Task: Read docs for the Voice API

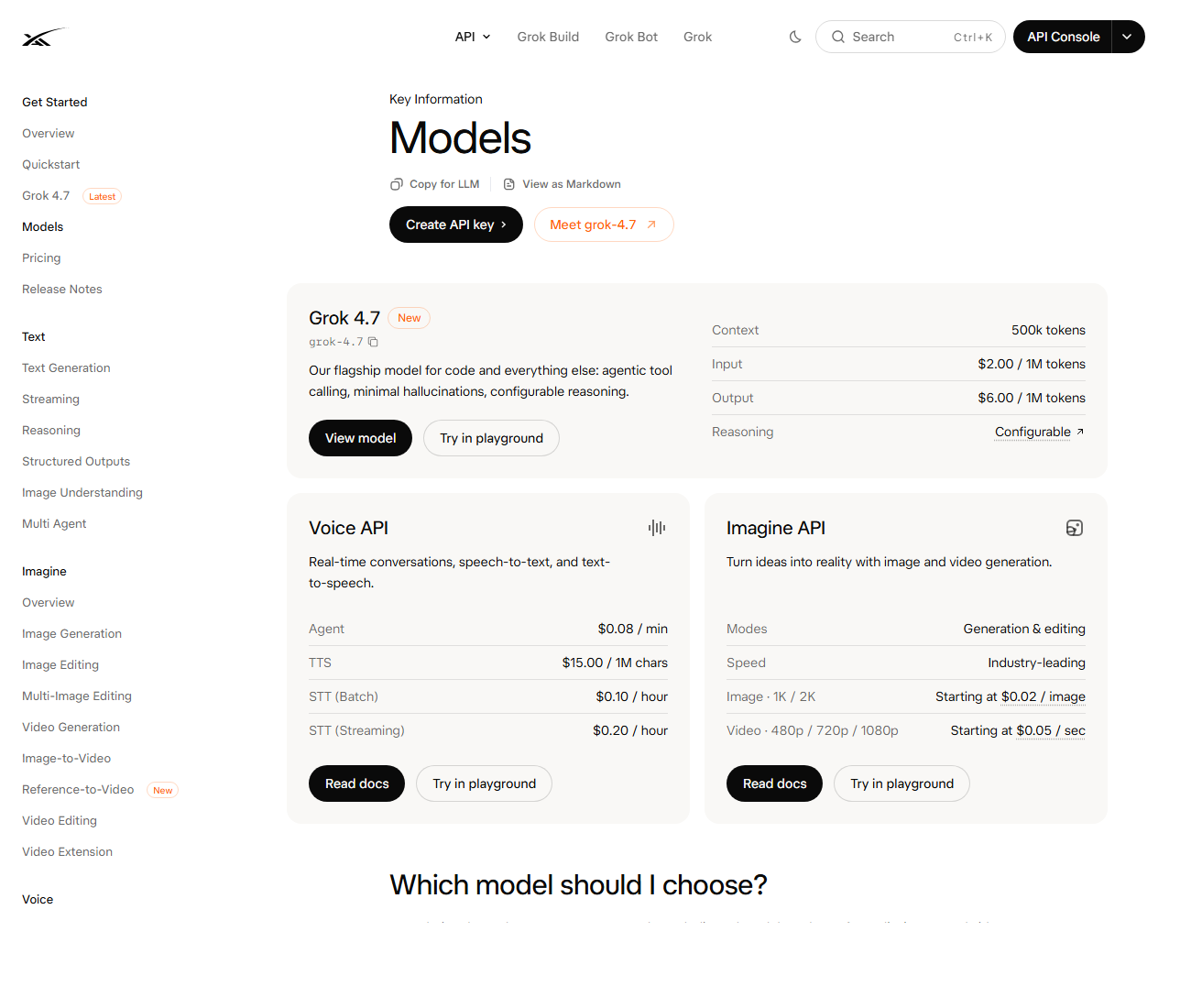Action: [356, 783]
